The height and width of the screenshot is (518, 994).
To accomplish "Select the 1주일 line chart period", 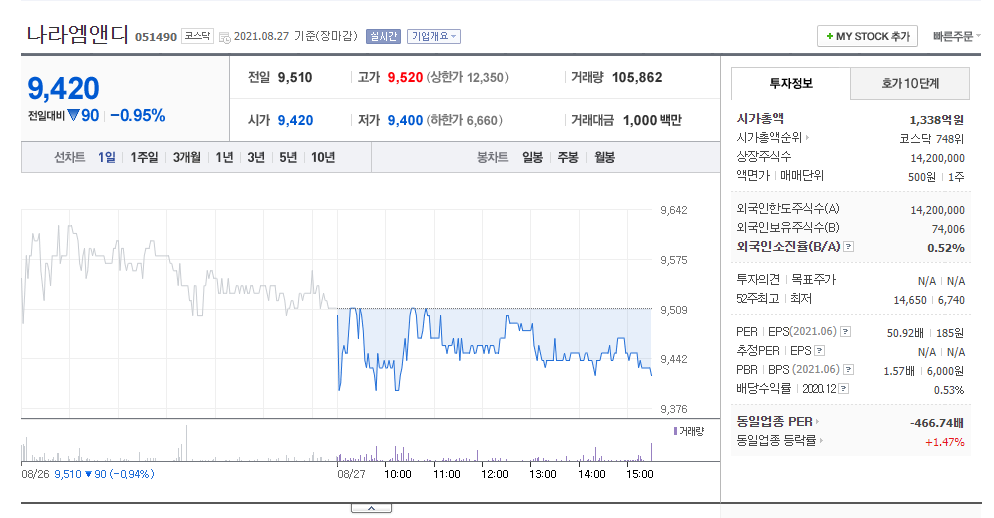I will (x=144, y=157).
